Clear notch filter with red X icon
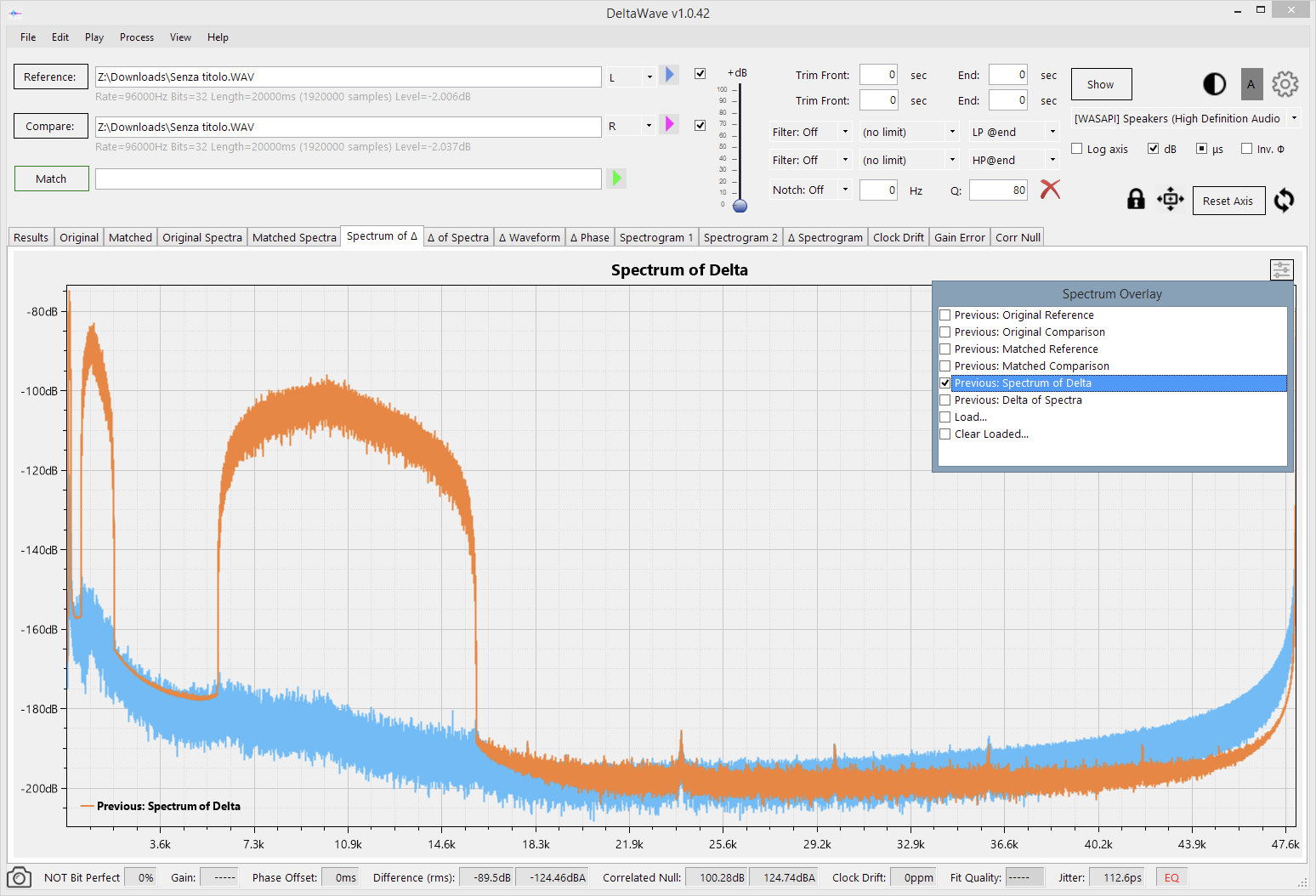This screenshot has height=896, width=1316. pos(1050,190)
